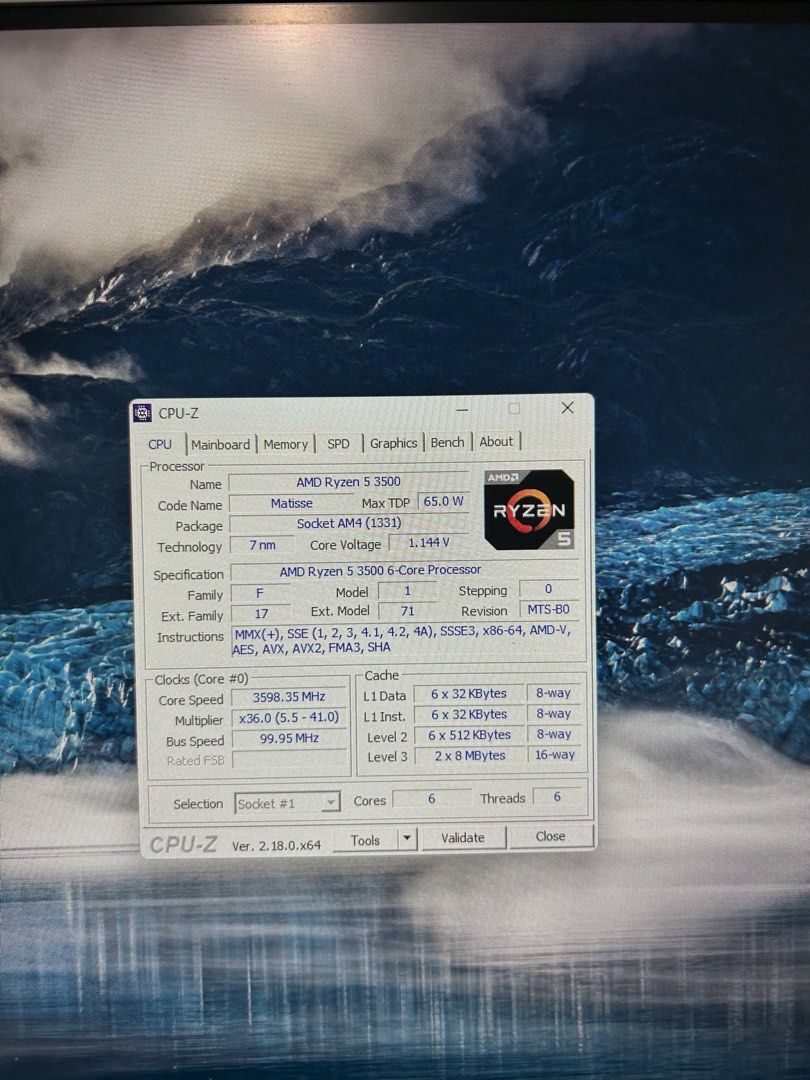Click the Revision value MTS-B0

(548, 610)
